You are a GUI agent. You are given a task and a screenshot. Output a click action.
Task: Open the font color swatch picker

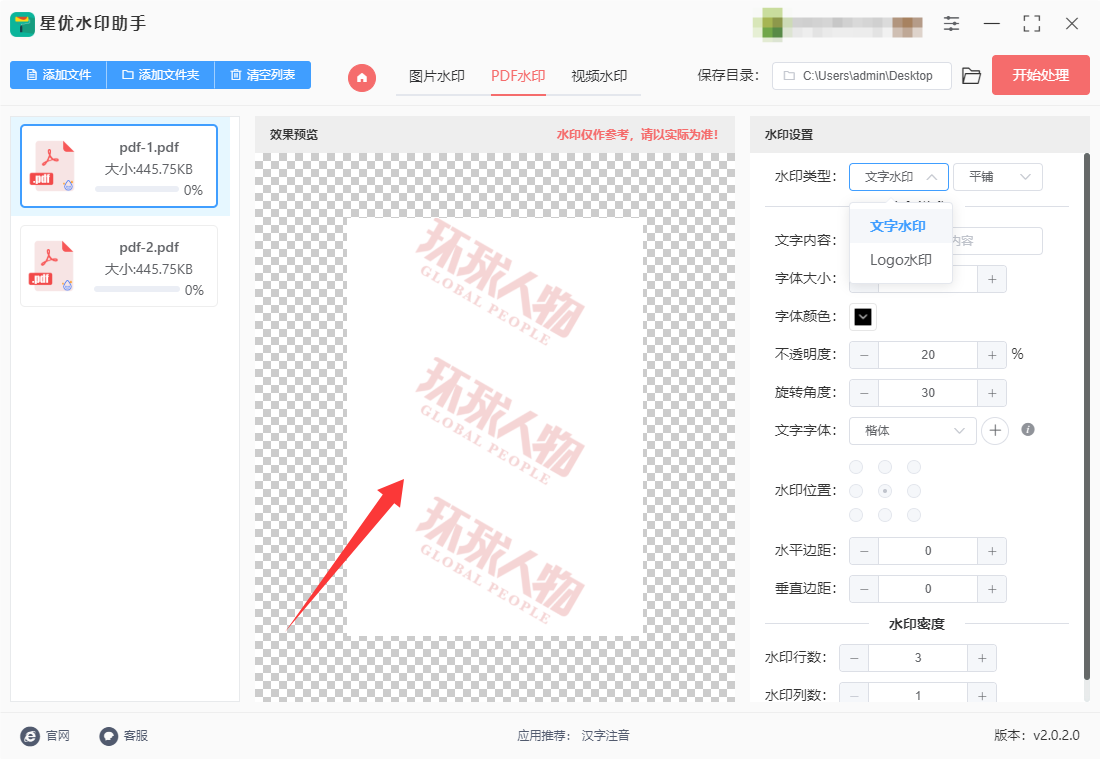click(x=863, y=317)
